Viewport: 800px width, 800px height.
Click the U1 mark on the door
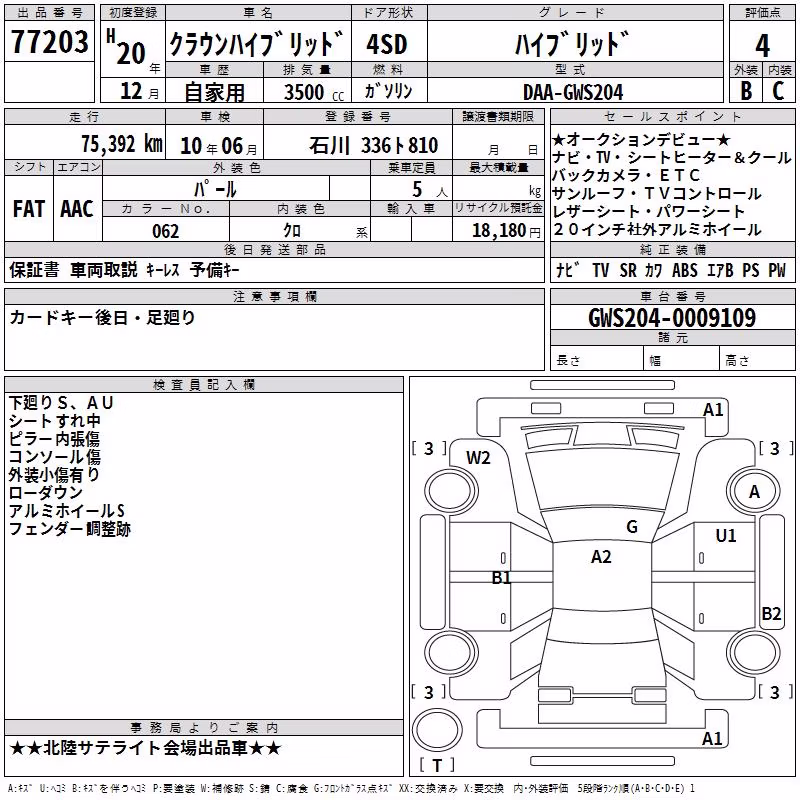(726, 536)
